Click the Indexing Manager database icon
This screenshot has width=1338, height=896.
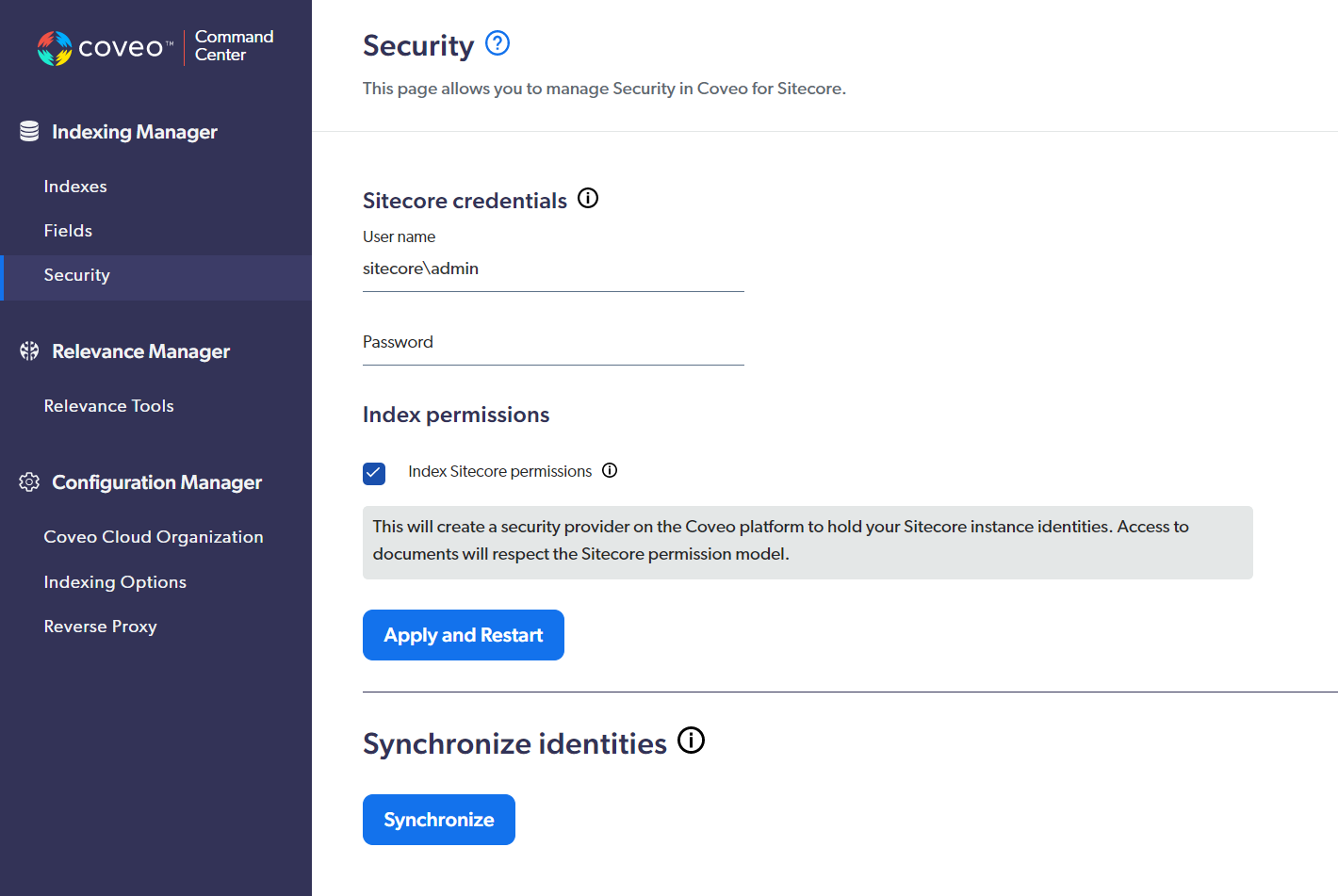click(x=29, y=131)
